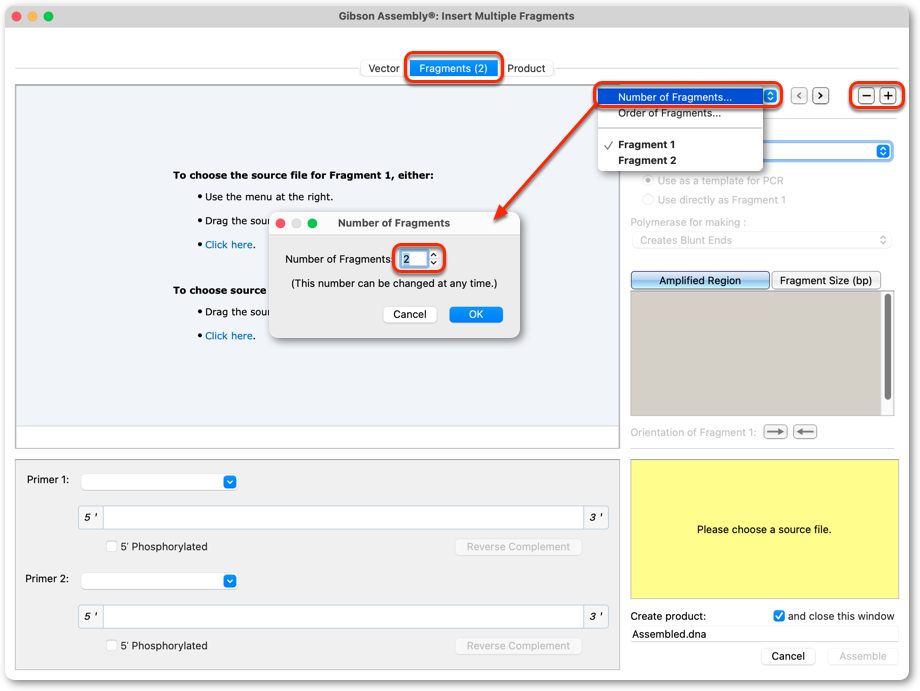Click the 'Click here' link under 'To choose source'
Viewport: 920px width, 691px height.
pyautogui.click(x=229, y=336)
